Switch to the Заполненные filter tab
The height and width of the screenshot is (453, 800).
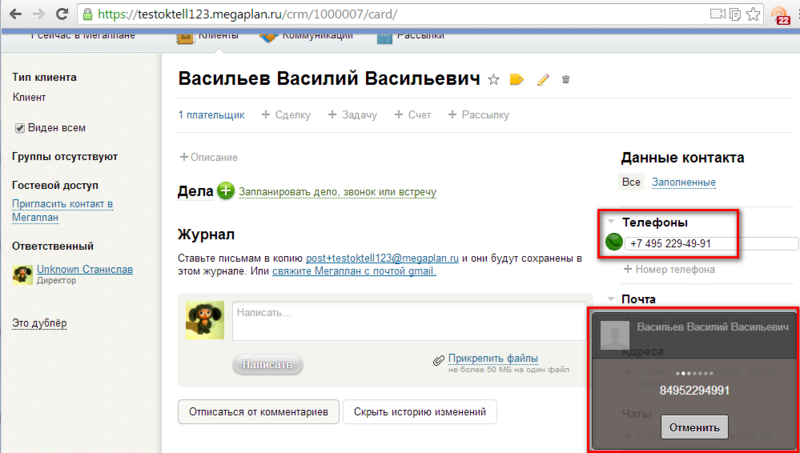click(683, 182)
